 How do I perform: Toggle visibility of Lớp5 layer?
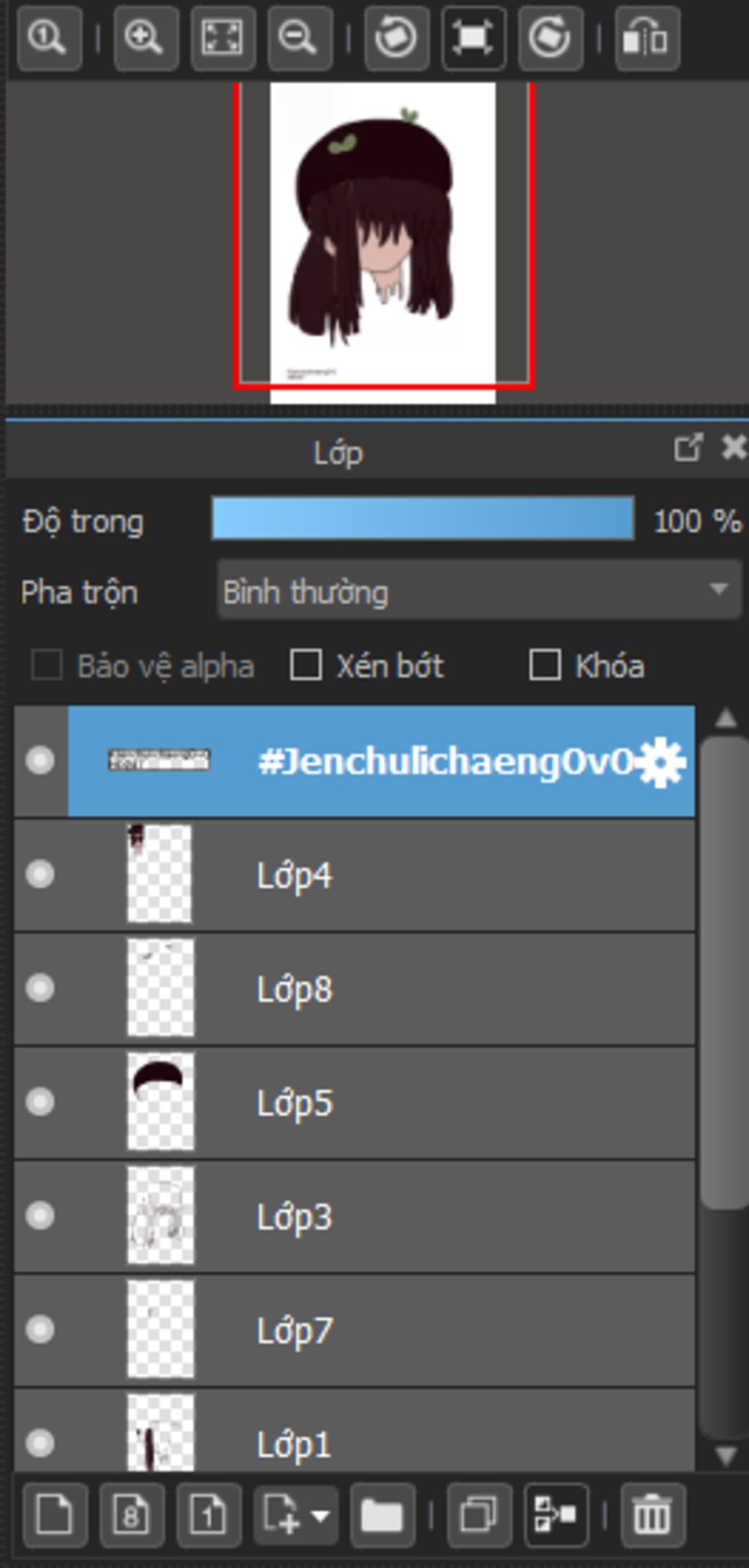(40, 1102)
